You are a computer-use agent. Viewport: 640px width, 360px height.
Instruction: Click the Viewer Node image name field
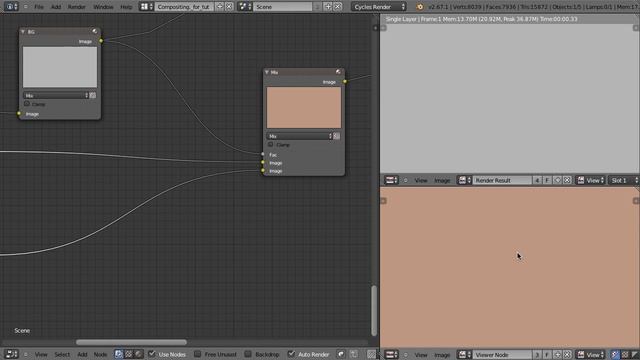[x=502, y=355]
